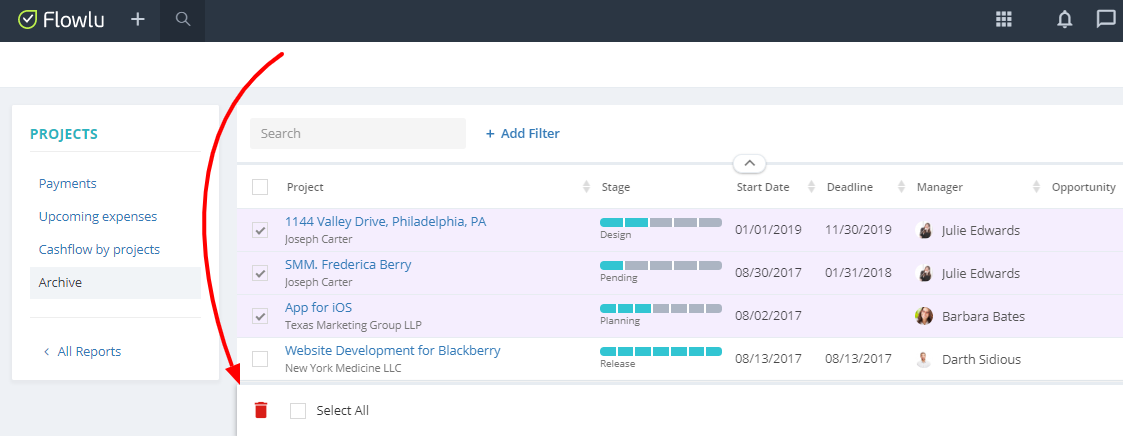Screen dimensions: 1123x436
Task: Delete selected projects with trash icon
Action: tap(261, 410)
